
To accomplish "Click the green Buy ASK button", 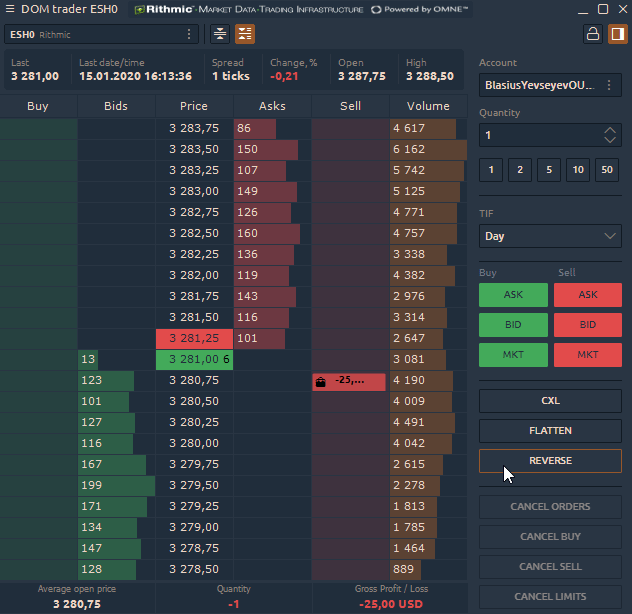I will [x=513, y=295].
